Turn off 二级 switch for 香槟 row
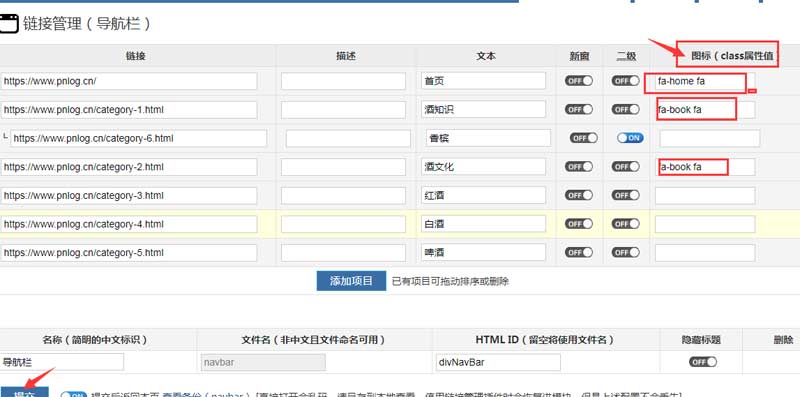The width and height of the screenshot is (800, 397). [x=630, y=138]
